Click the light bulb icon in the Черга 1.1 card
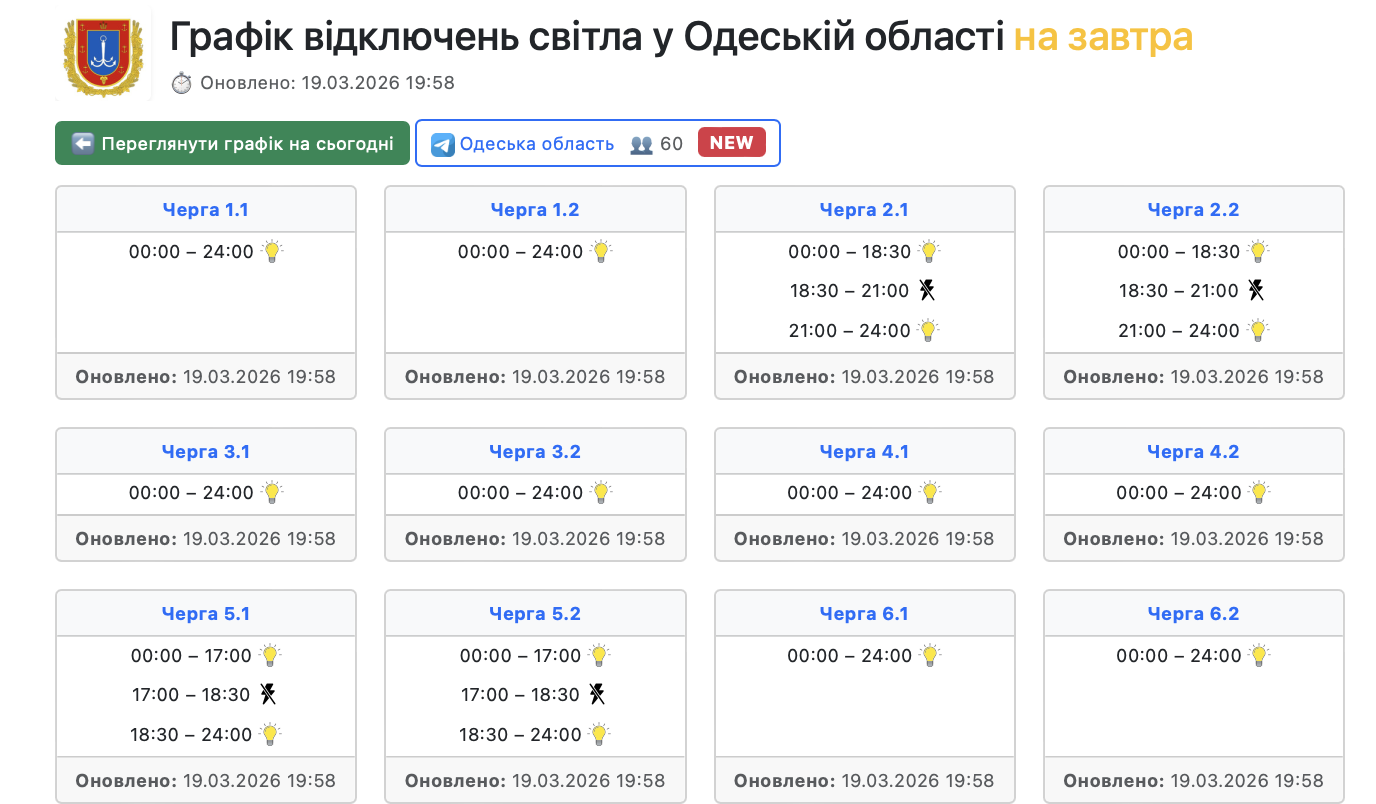Image resolution: width=1376 pixels, height=804 pixels. 272,251
